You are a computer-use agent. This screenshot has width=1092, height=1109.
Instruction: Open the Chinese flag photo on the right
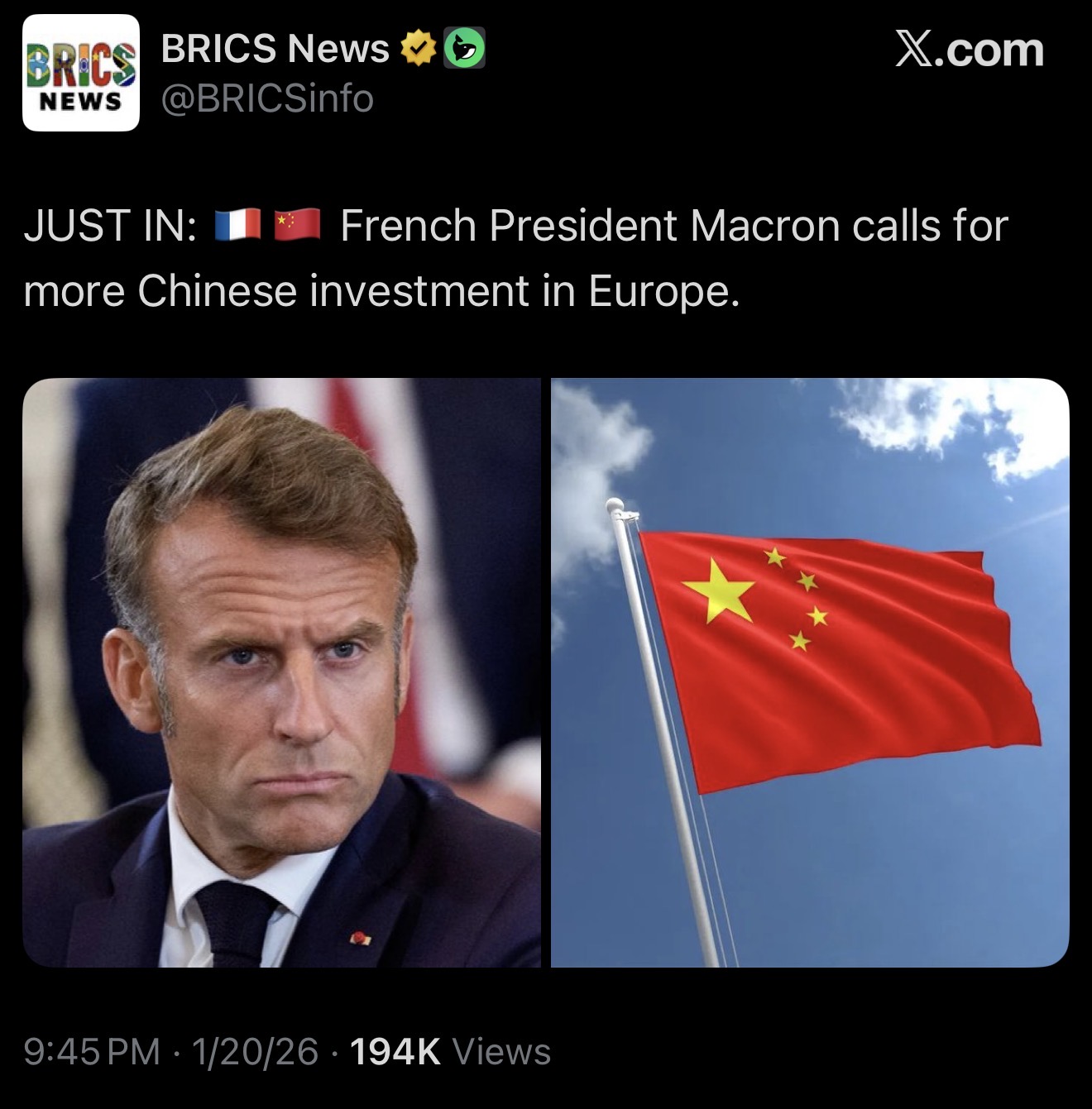click(x=810, y=672)
